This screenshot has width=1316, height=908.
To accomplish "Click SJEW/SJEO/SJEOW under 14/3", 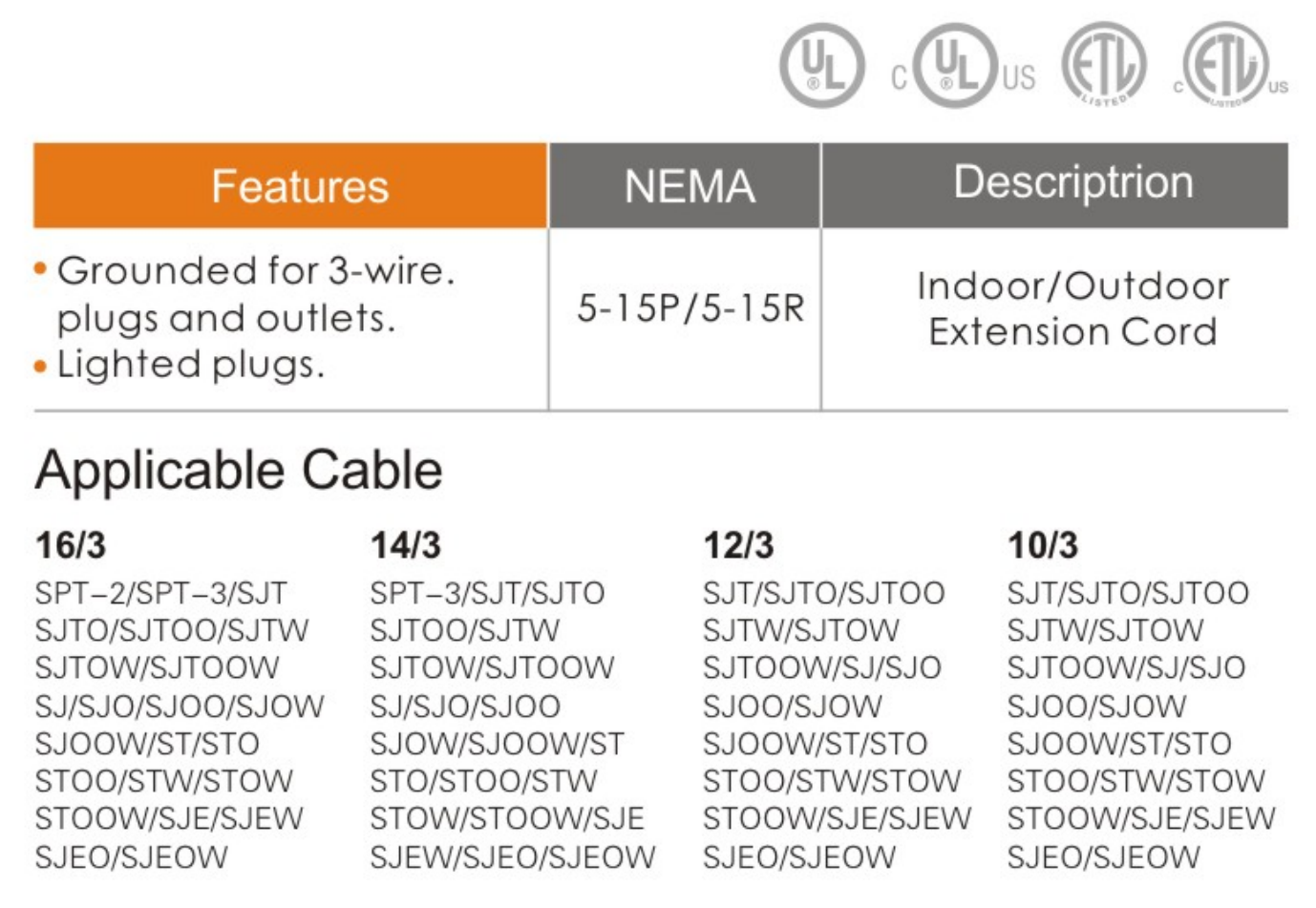I will (512, 856).
